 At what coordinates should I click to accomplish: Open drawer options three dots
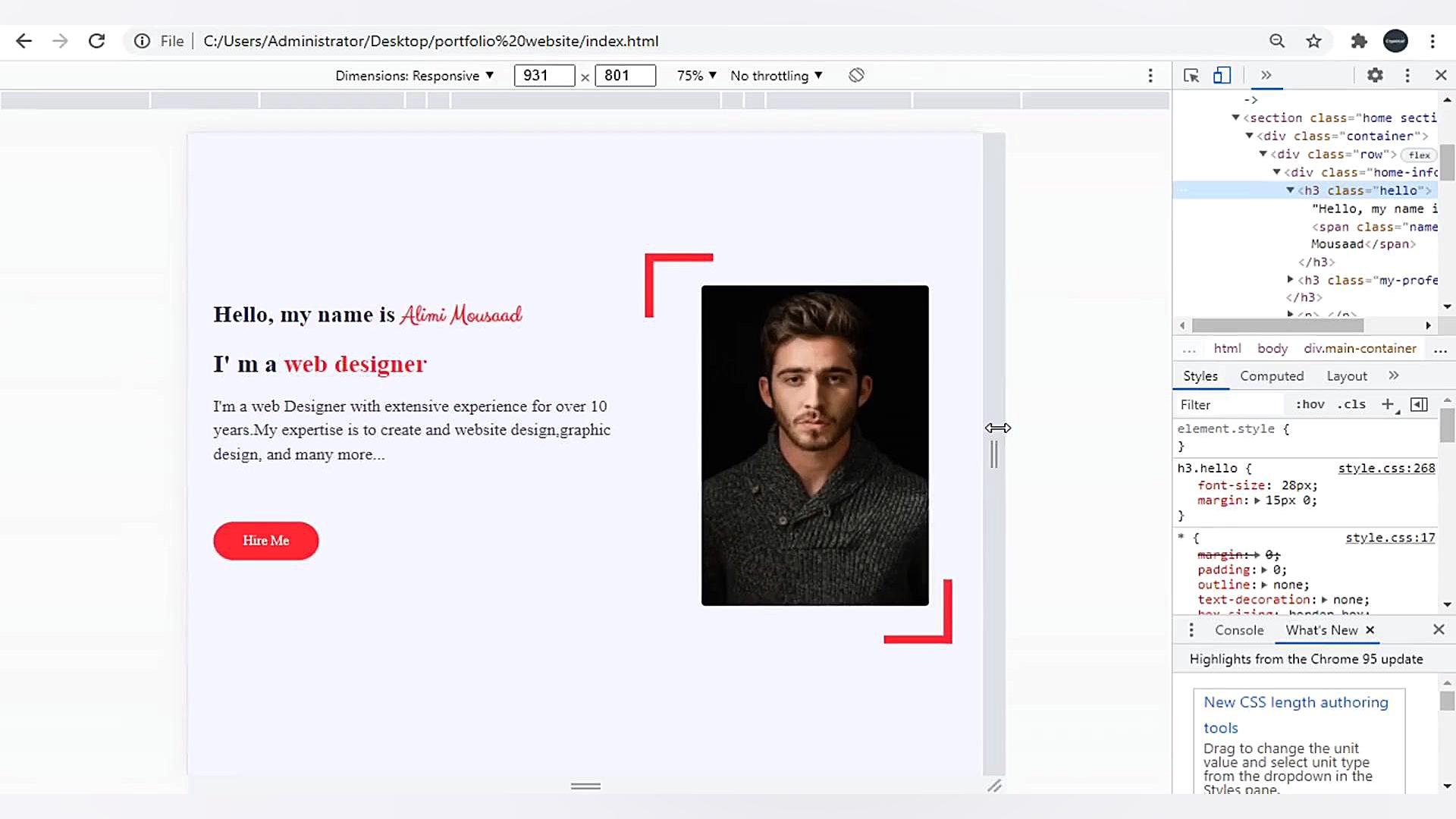(x=1191, y=629)
